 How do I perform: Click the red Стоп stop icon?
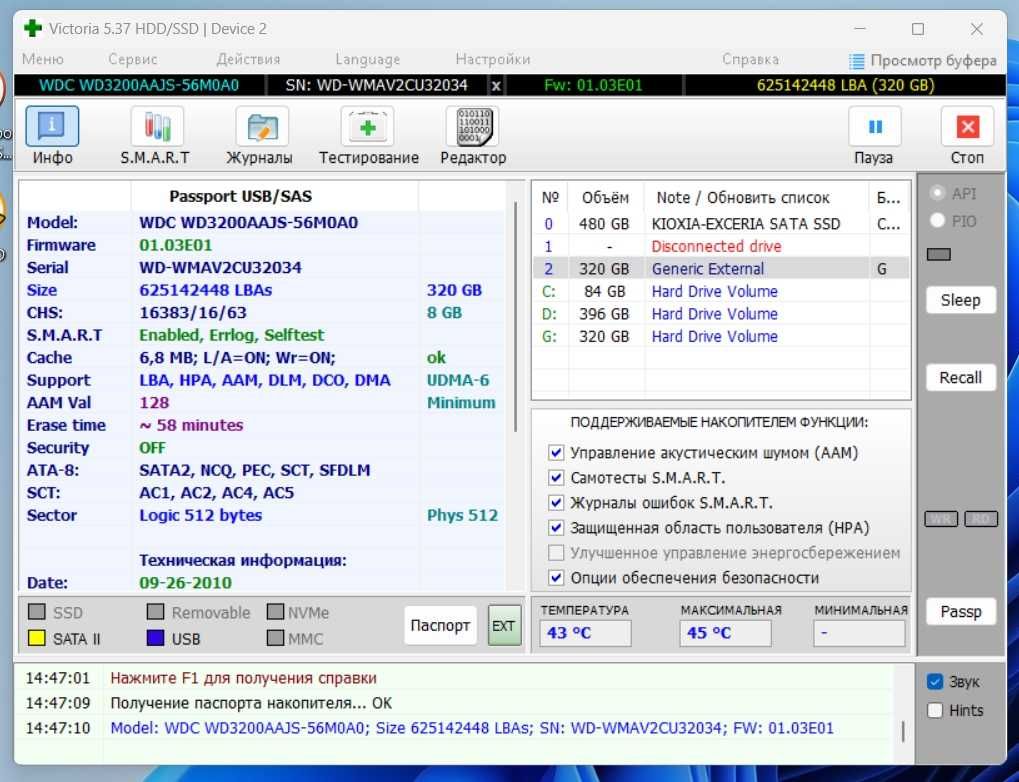[x=967, y=126]
